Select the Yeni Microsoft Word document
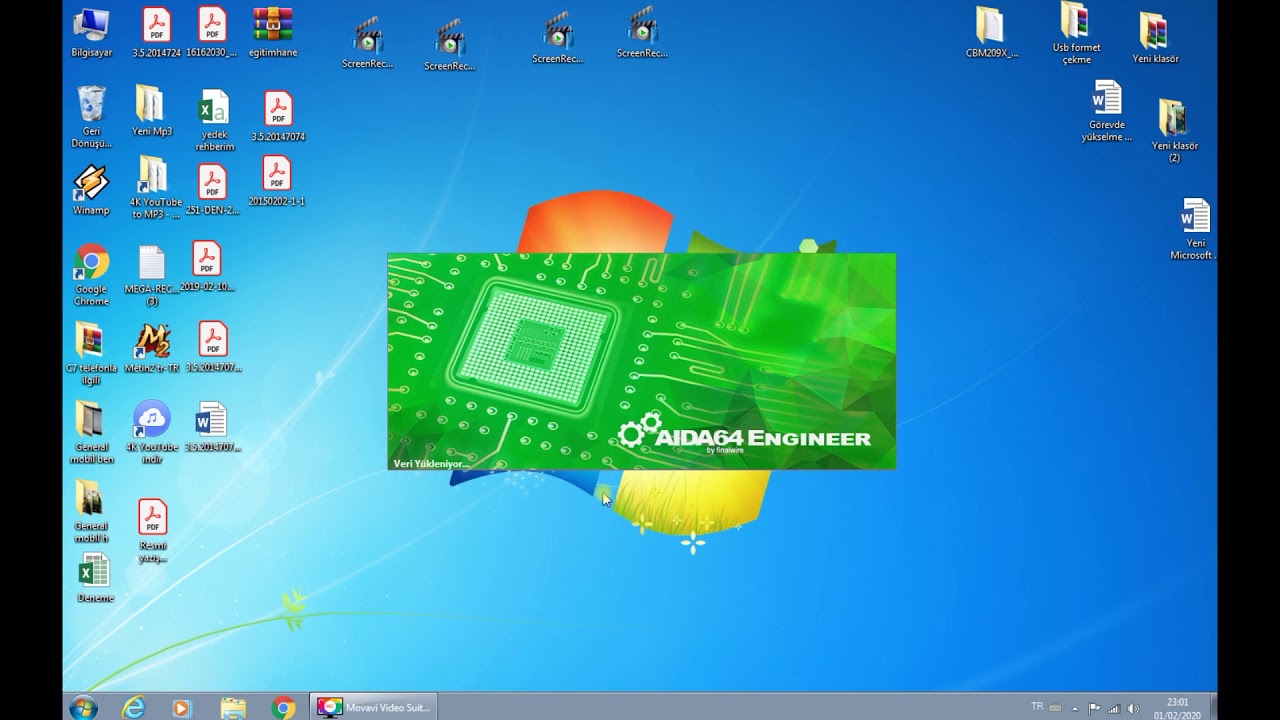Image resolution: width=1280 pixels, height=720 pixels. click(x=1195, y=230)
